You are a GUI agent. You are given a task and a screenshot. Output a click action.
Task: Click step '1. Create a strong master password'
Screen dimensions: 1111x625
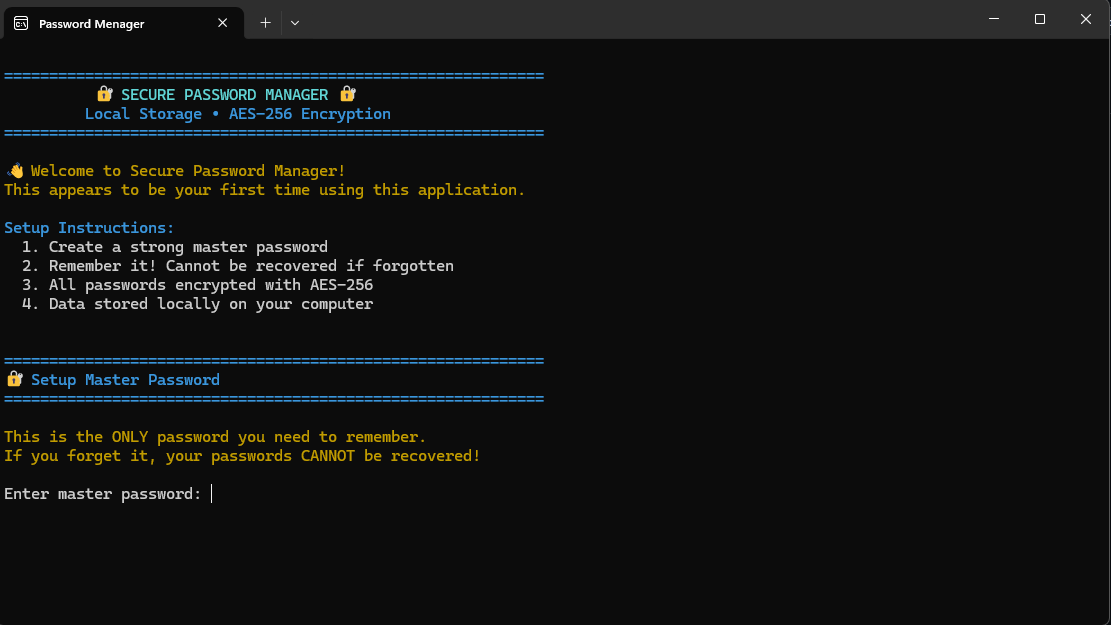pos(175,247)
